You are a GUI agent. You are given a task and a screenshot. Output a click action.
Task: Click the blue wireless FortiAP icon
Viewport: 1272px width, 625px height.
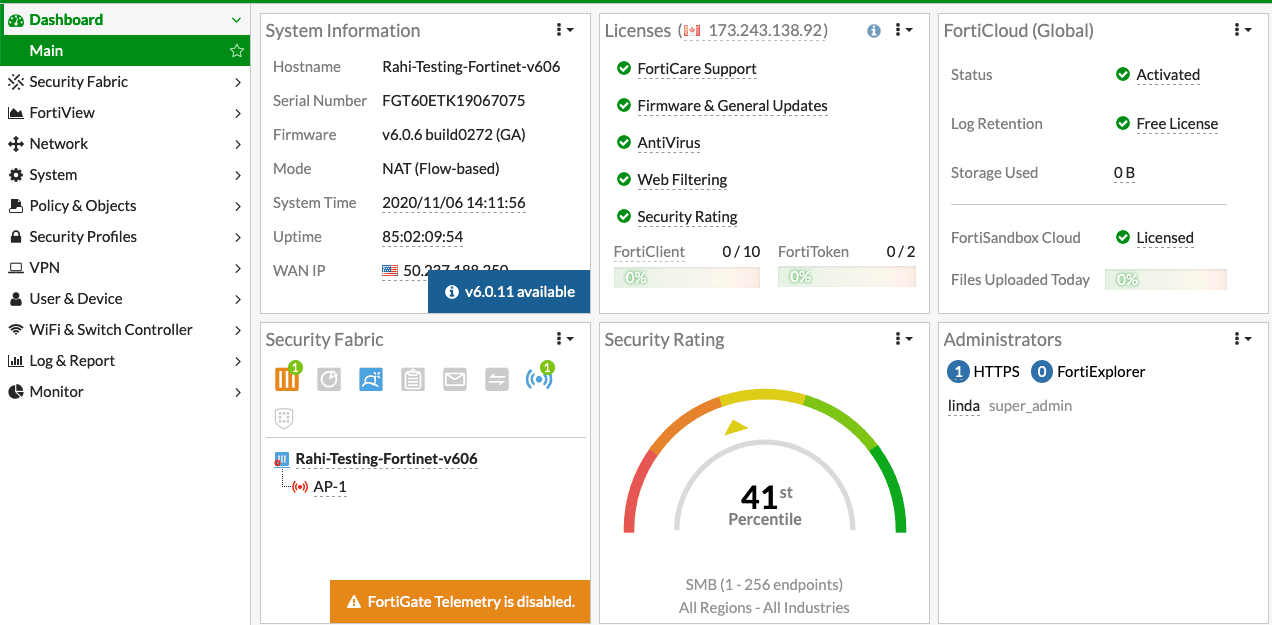click(x=538, y=380)
